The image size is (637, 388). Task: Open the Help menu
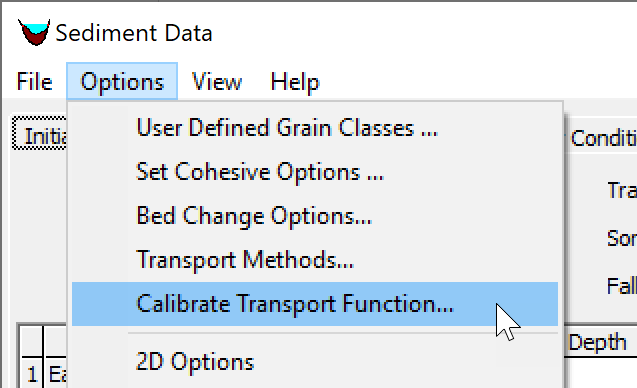pos(295,82)
